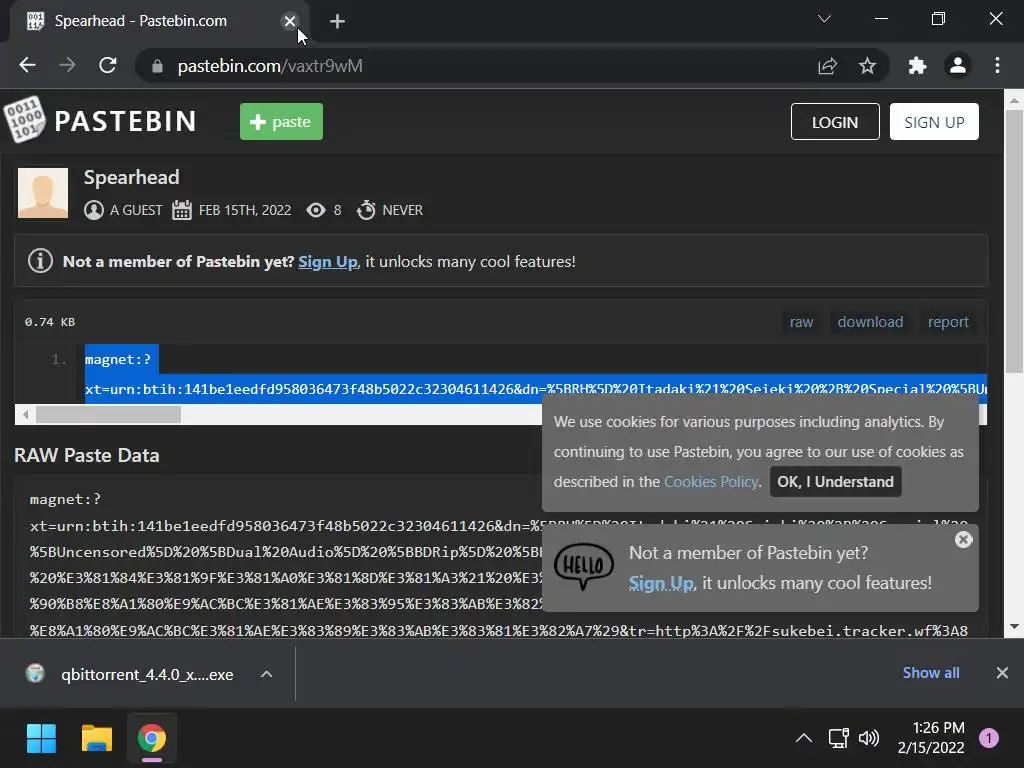Open the Extensions puzzle menu
This screenshot has width=1024, height=768.
pyautogui.click(x=918, y=65)
